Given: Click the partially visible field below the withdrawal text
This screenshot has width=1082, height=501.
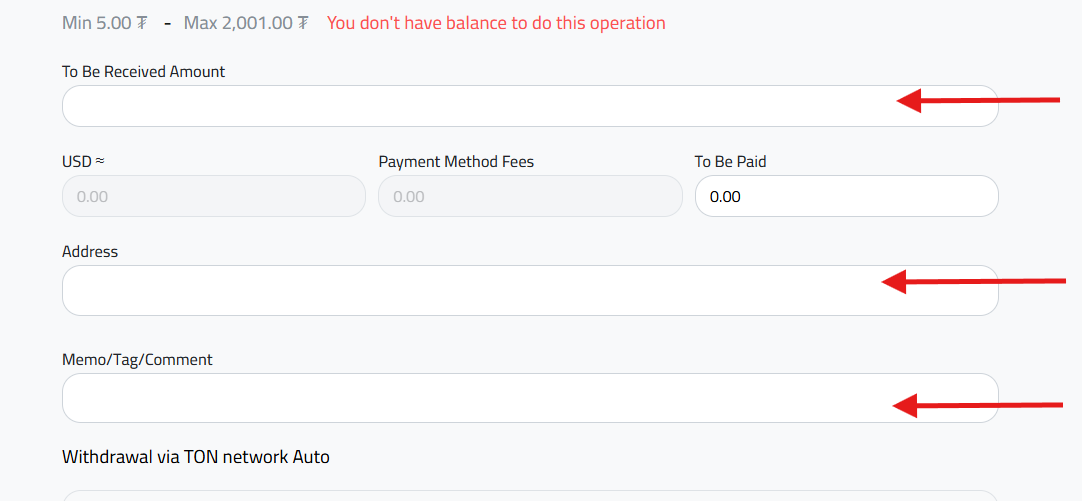Looking at the screenshot, I should coord(530,495).
